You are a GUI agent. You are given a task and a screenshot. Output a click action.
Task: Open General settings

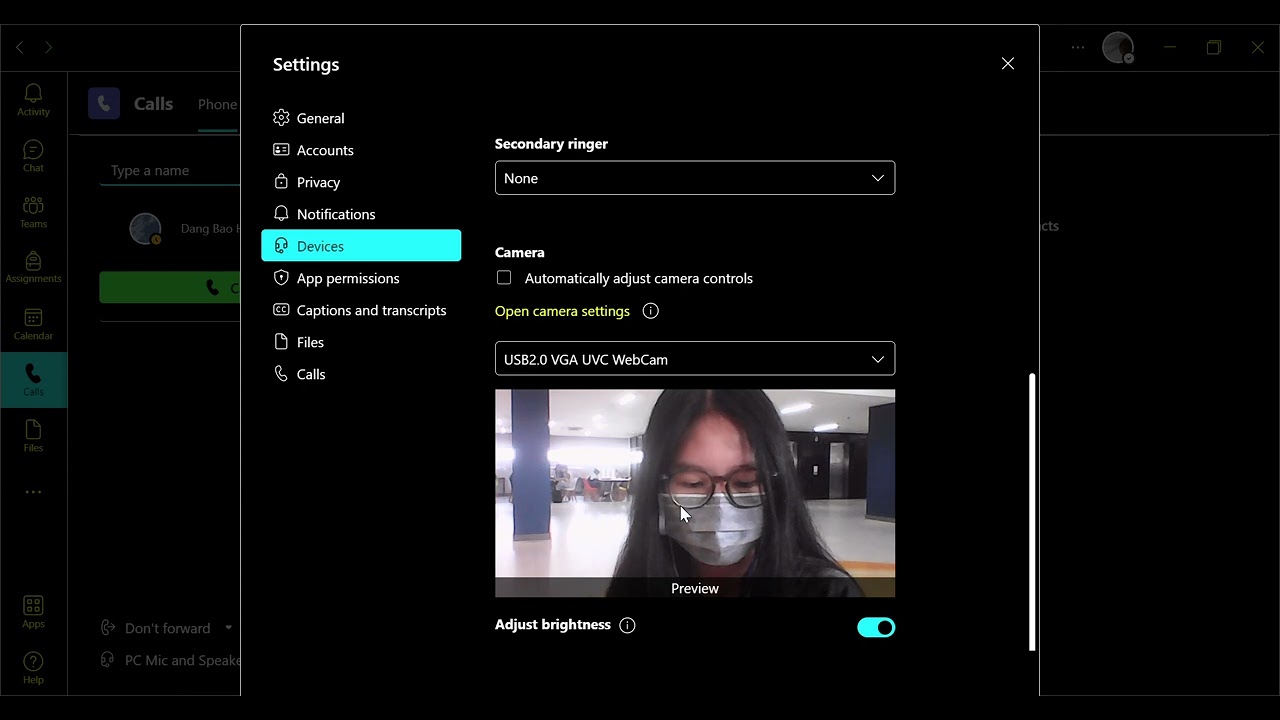click(361, 118)
